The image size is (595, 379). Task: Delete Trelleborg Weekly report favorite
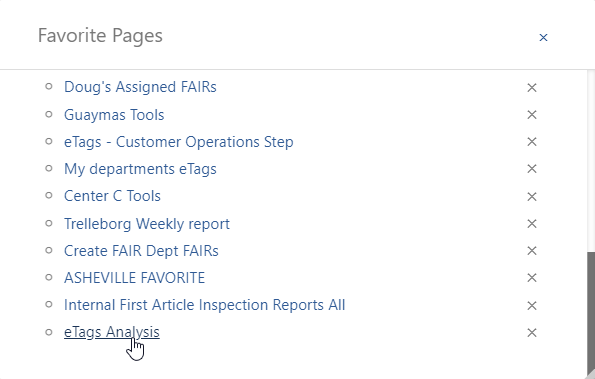click(532, 224)
